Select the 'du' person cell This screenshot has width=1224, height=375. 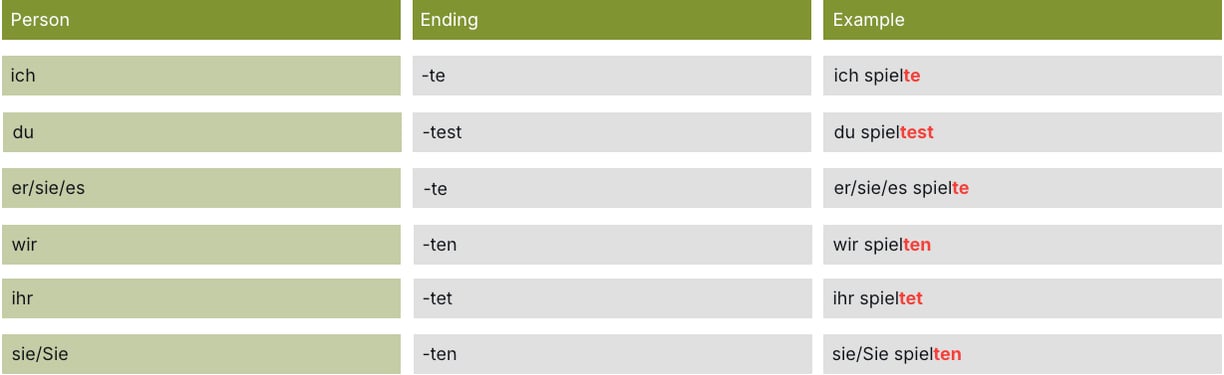click(x=202, y=132)
